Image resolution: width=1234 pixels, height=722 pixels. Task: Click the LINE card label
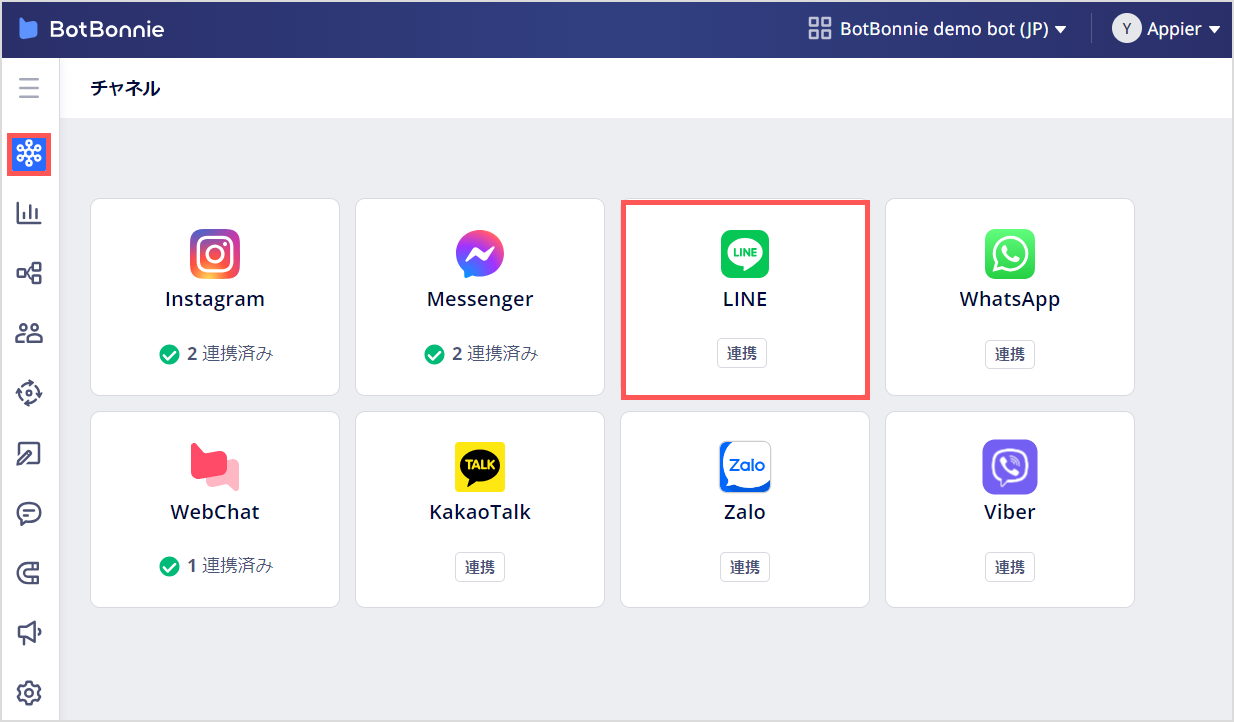click(x=745, y=299)
